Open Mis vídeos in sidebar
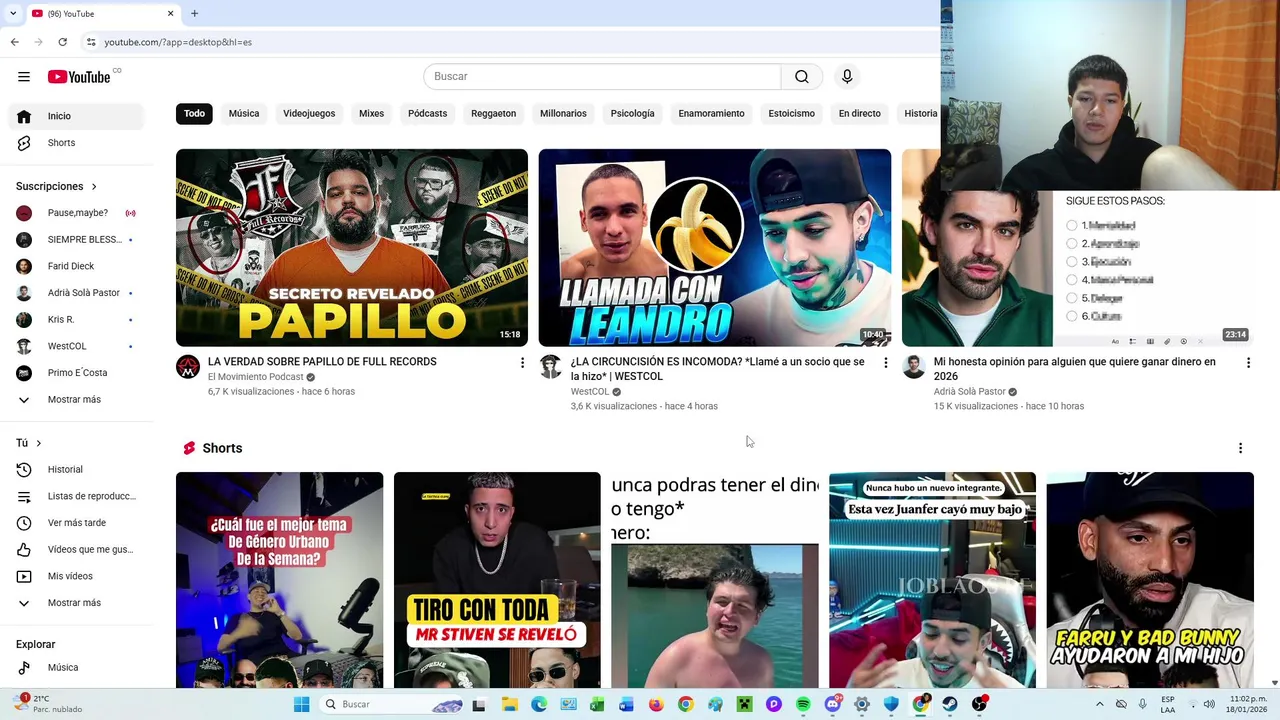1280x720 pixels. (76, 576)
